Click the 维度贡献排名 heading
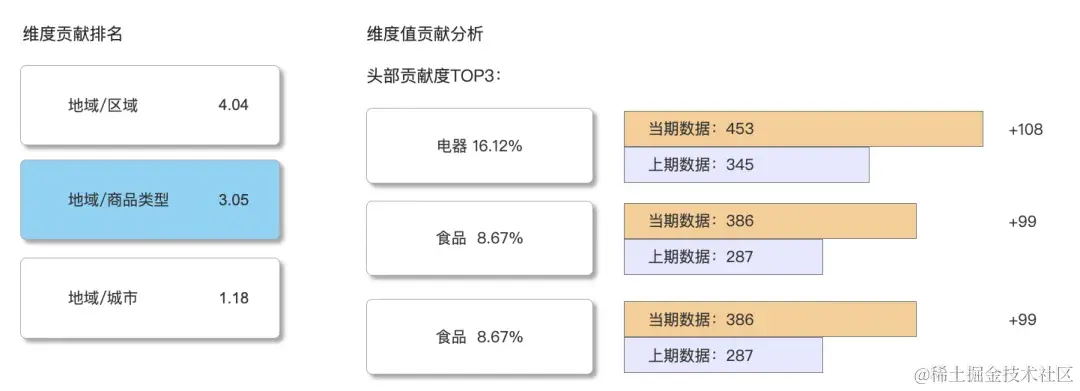The image size is (1080, 391). (72, 34)
